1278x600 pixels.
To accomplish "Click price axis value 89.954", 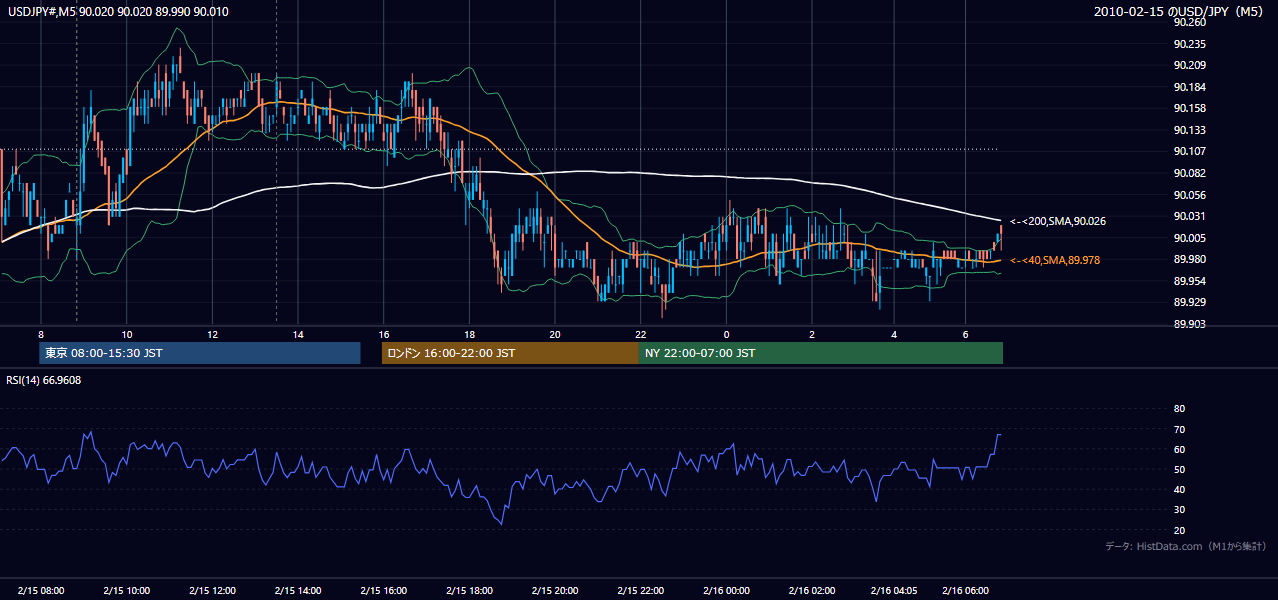I will tap(1189, 281).
